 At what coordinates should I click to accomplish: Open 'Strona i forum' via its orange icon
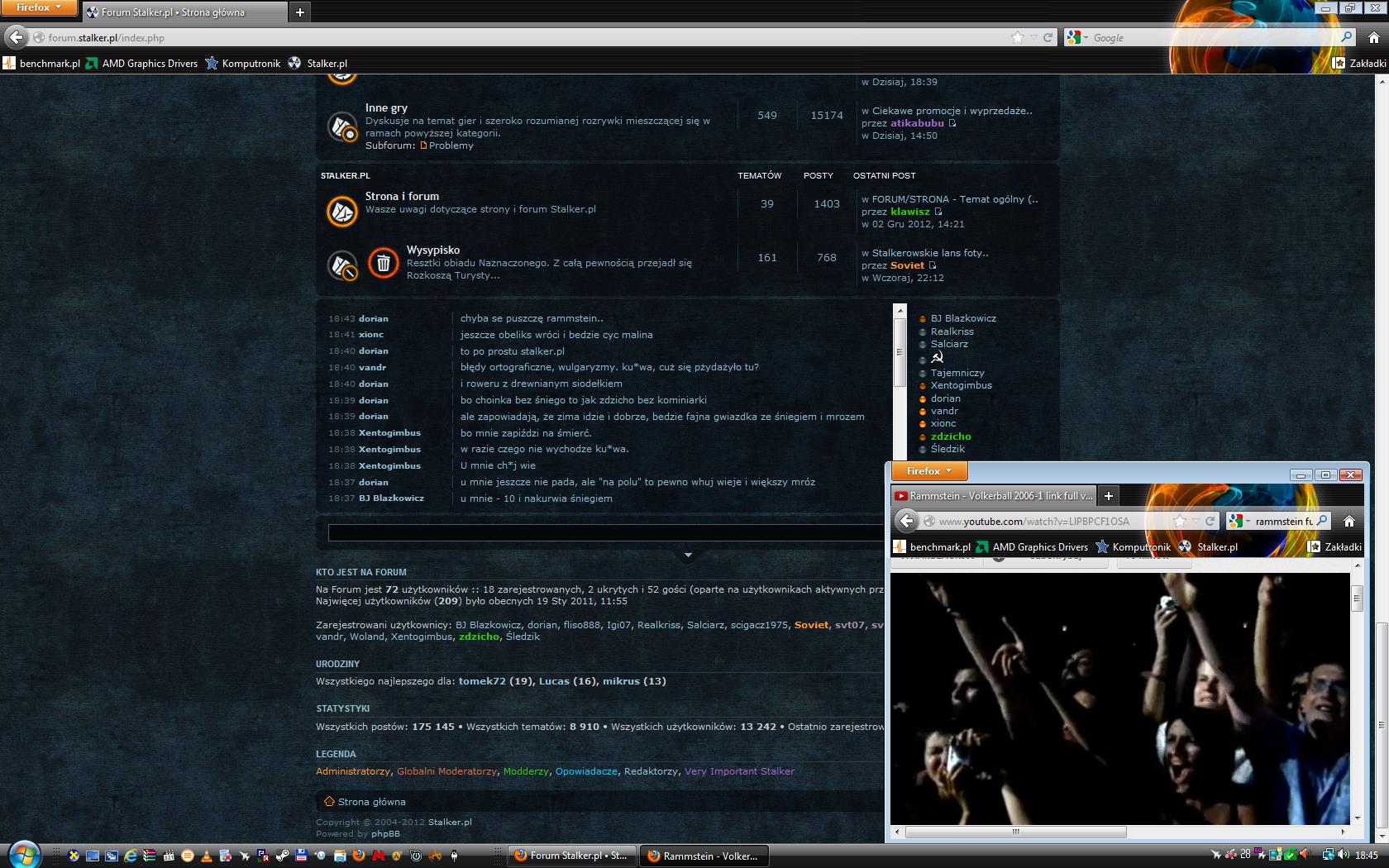tap(342, 211)
